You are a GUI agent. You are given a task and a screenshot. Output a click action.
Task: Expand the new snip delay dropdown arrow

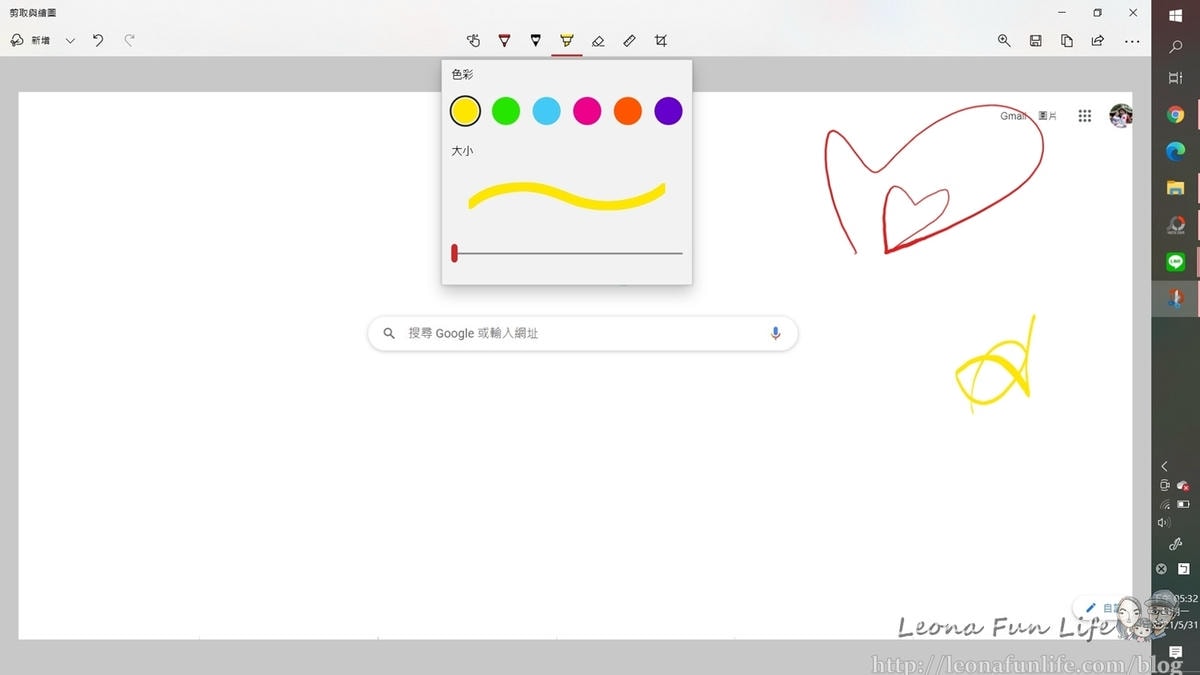[x=70, y=41]
